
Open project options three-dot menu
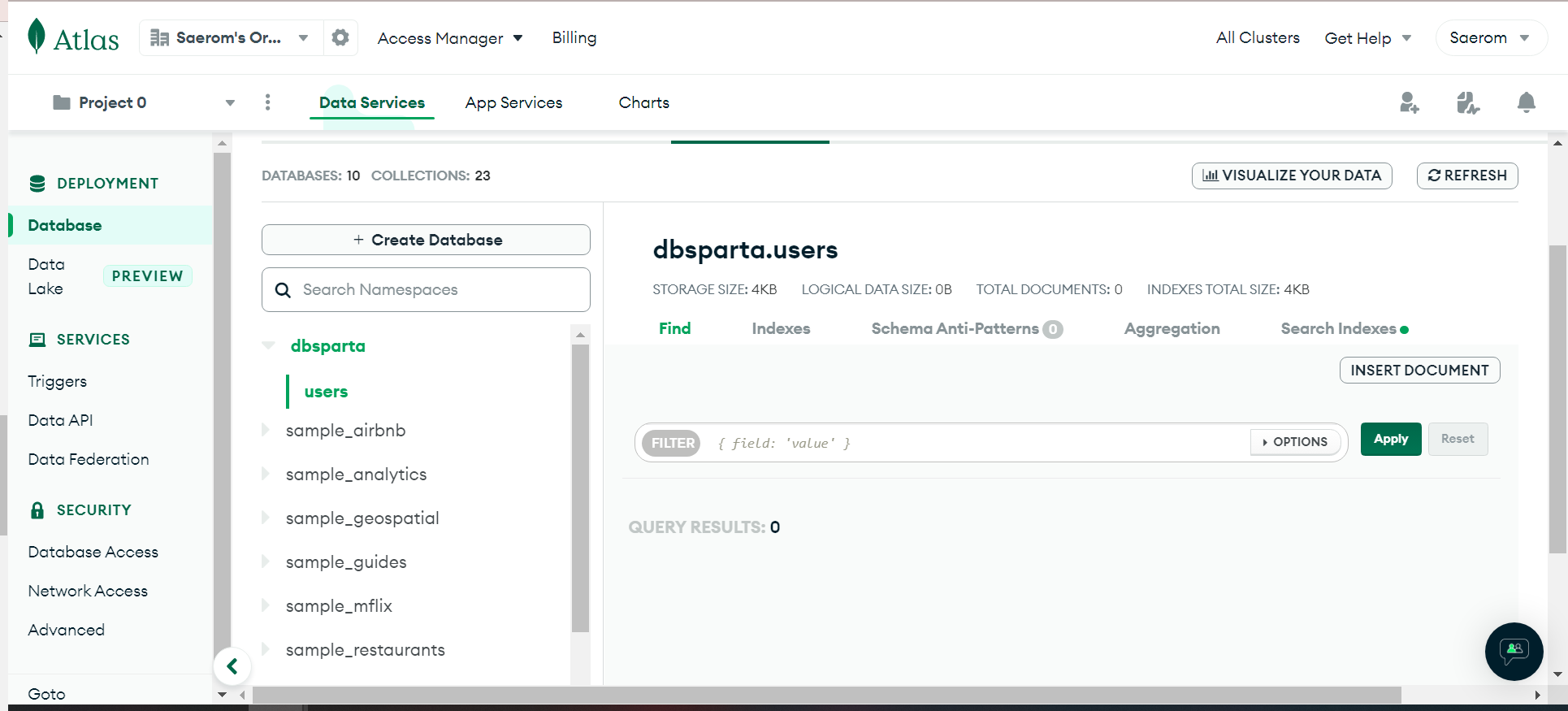point(267,102)
